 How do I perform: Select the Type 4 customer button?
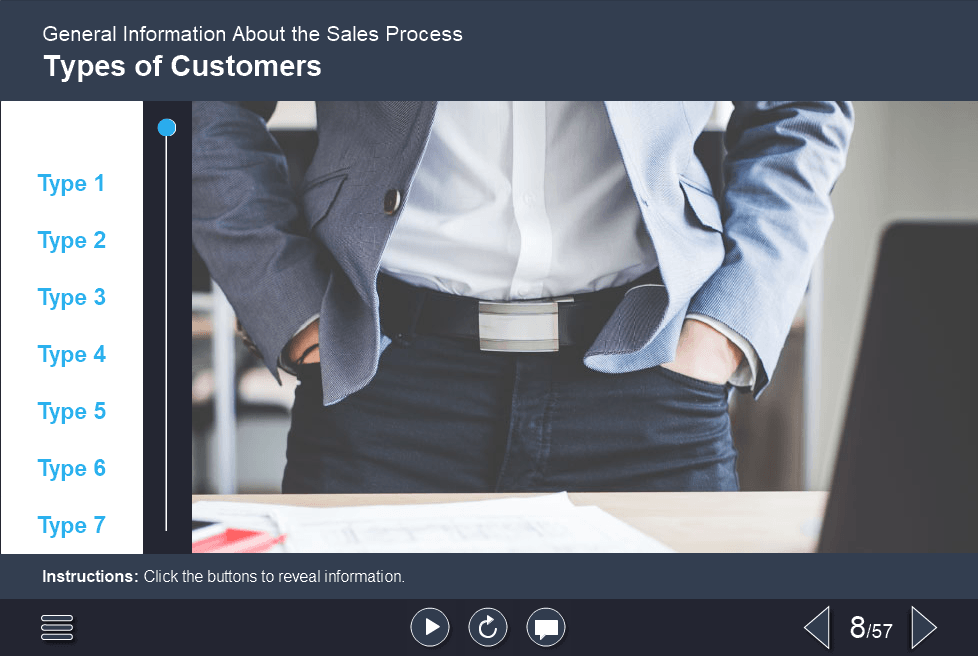[x=71, y=354]
